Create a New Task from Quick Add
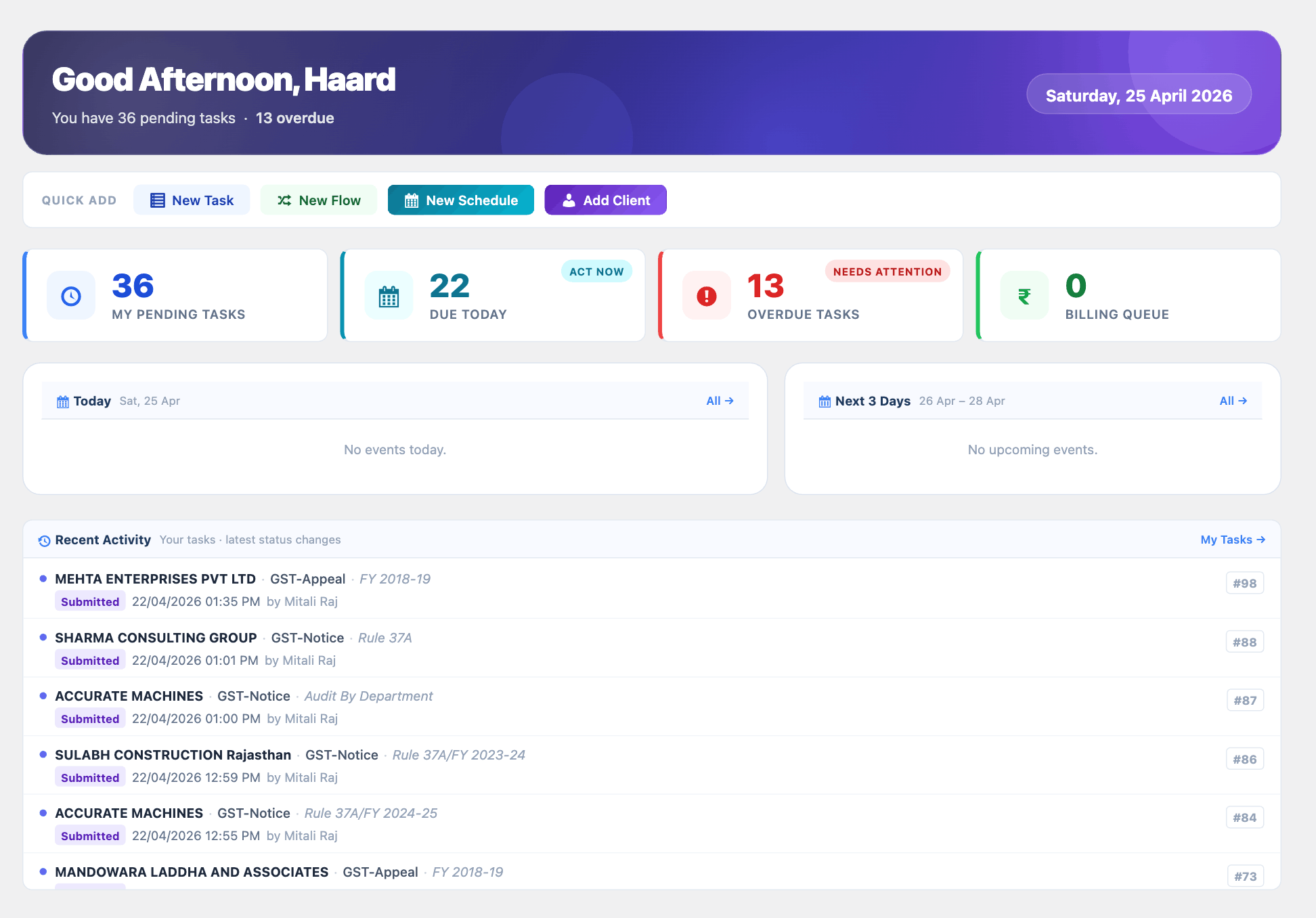This screenshot has height=918, width=1316. coord(192,200)
